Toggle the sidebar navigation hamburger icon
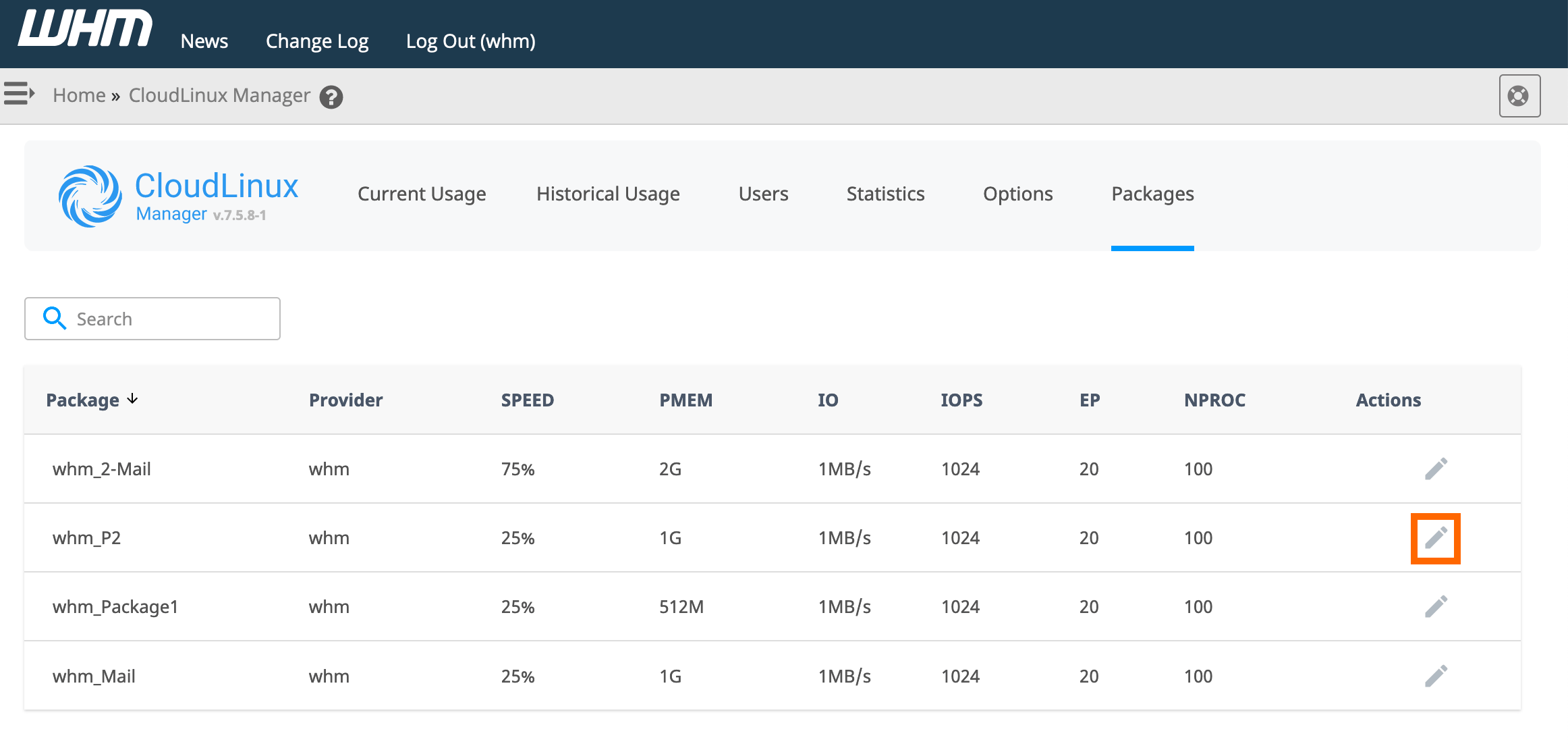Screen dimensions: 1568x744 coord(19,93)
